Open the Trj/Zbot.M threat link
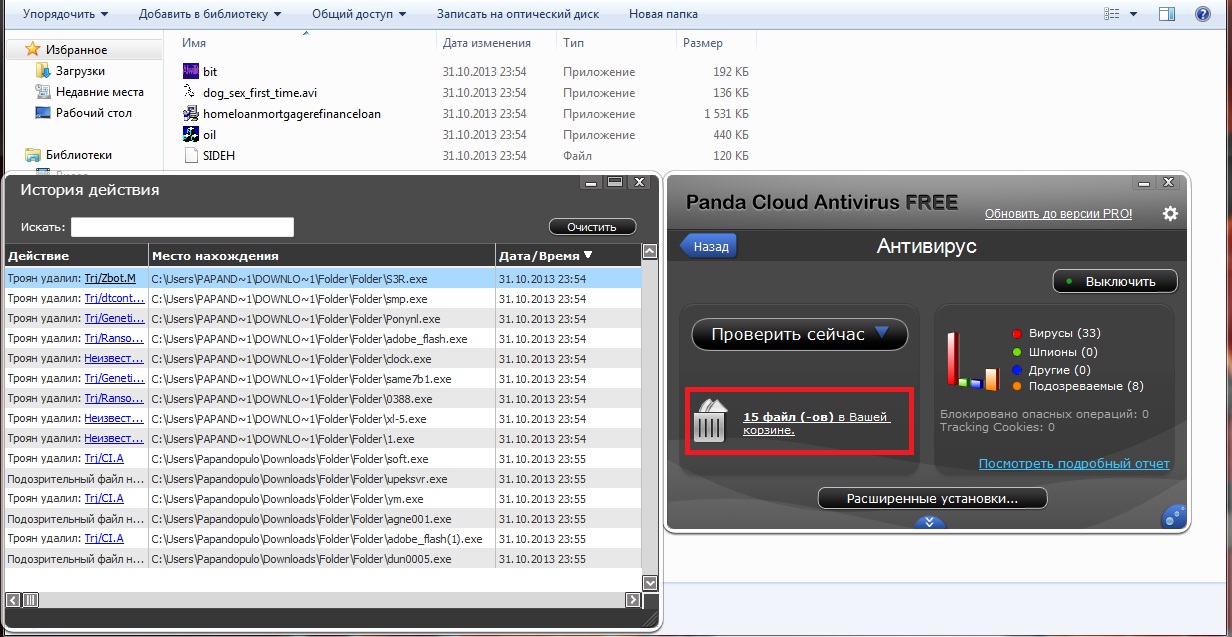 [110, 278]
